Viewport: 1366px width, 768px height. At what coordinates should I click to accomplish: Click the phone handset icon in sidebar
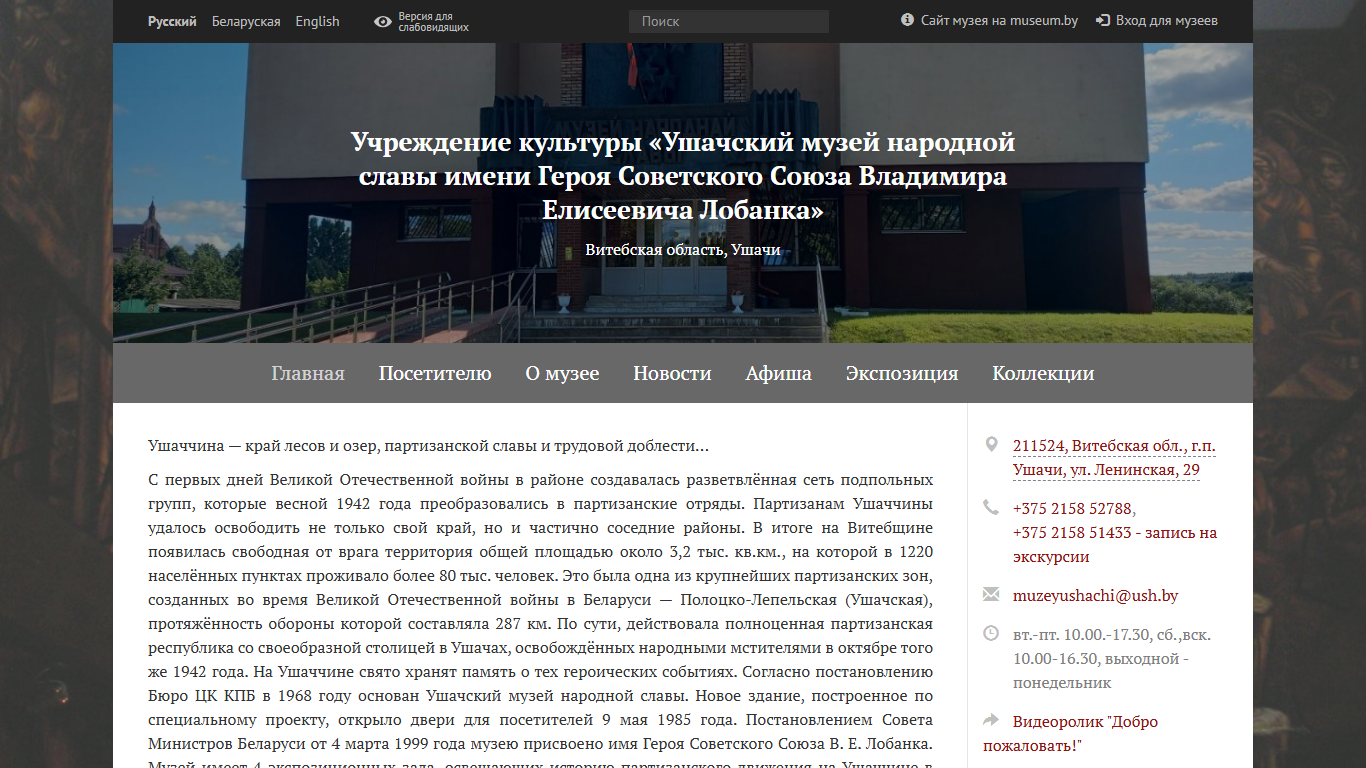991,507
